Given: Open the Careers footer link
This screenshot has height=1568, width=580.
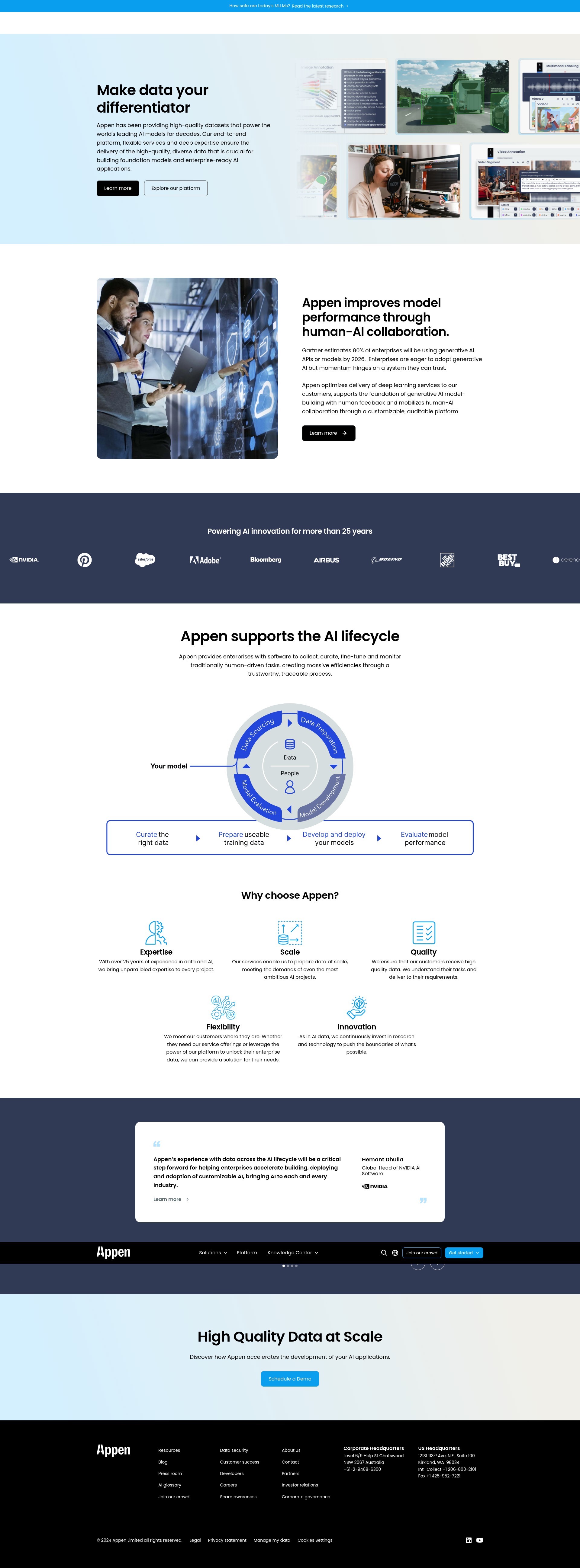Looking at the screenshot, I should pyautogui.click(x=228, y=1485).
